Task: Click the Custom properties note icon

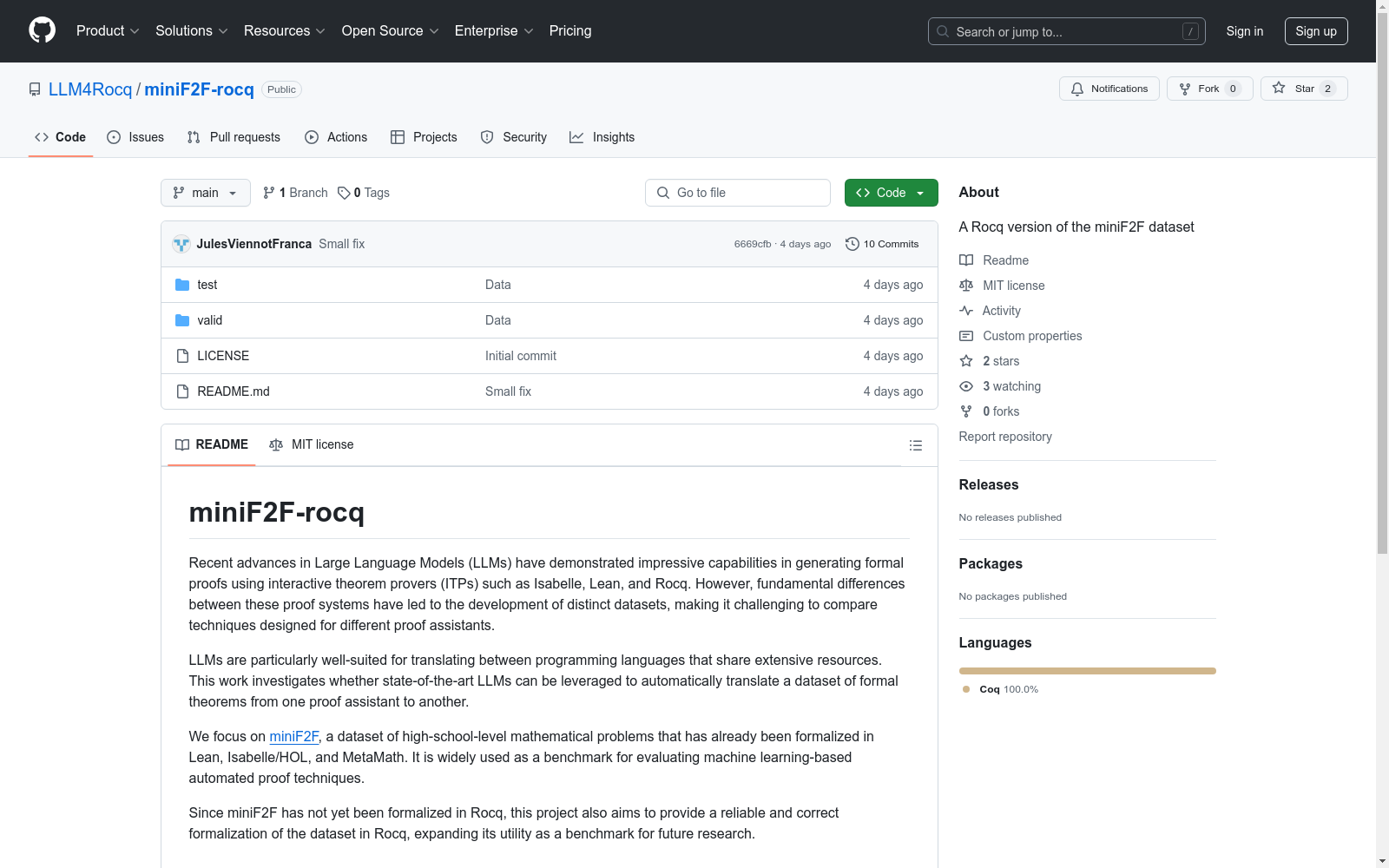Action: [x=966, y=336]
